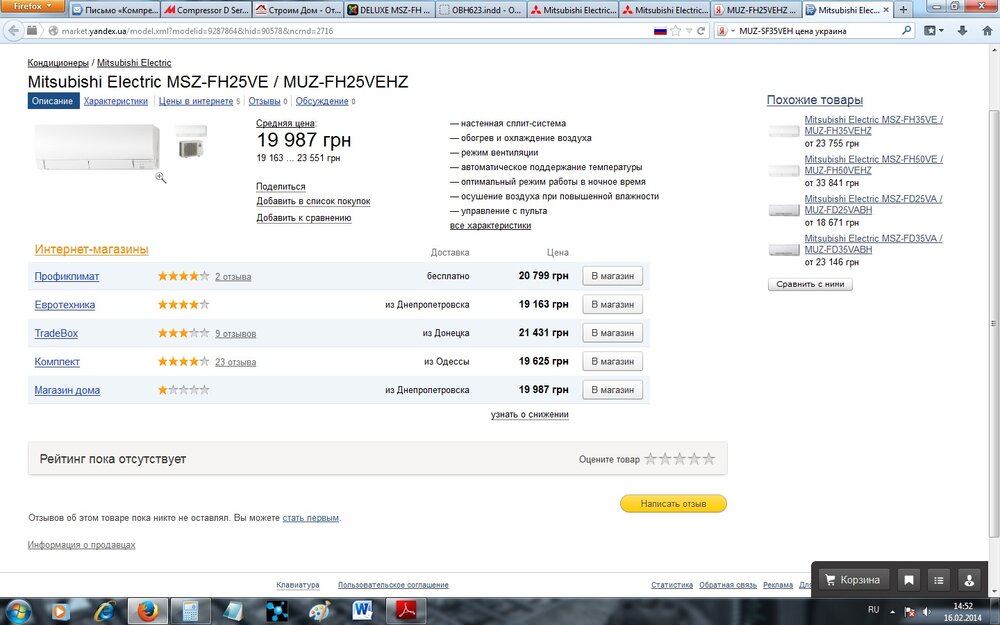
Task: Click the page vertical scrollbar thumb
Action: coord(994,325)
